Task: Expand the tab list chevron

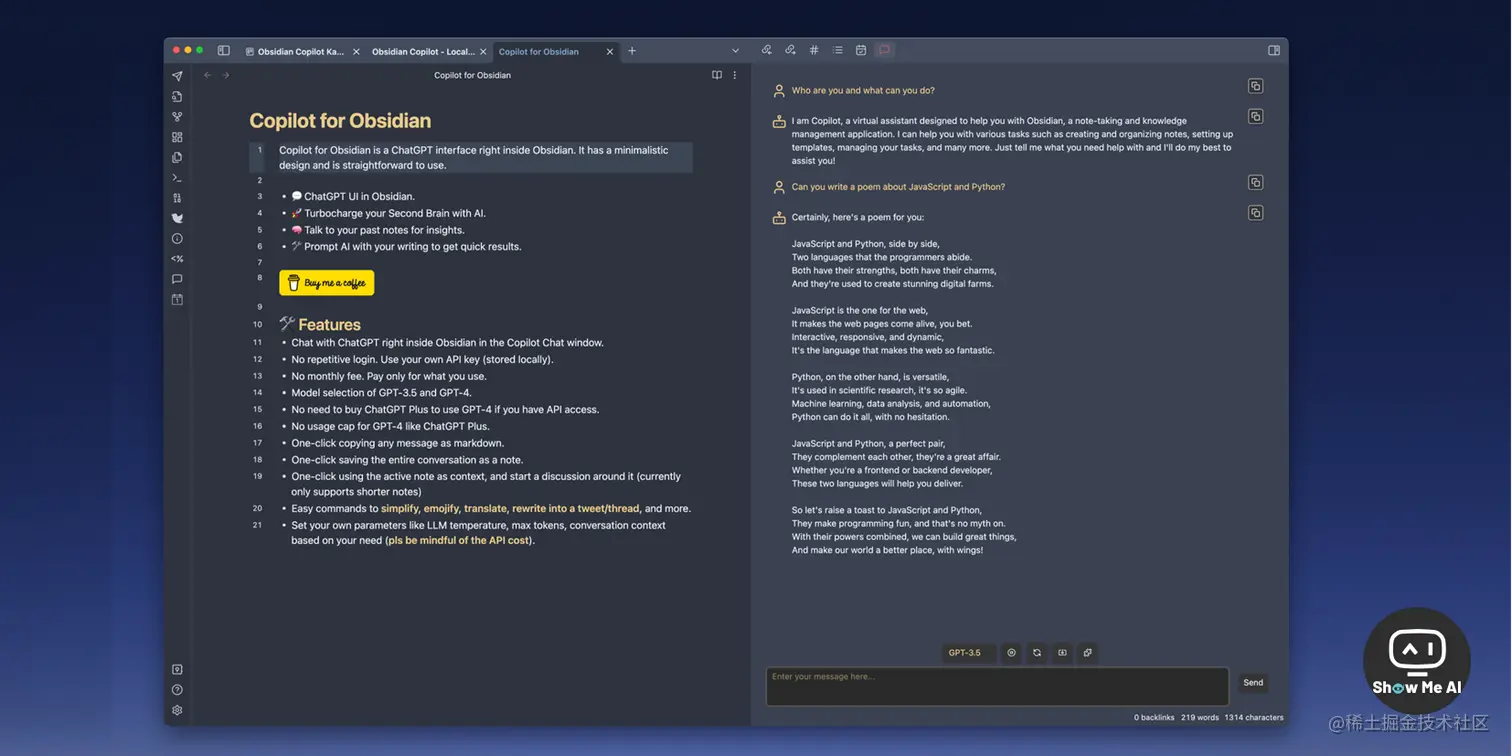Action: point(736,51)
